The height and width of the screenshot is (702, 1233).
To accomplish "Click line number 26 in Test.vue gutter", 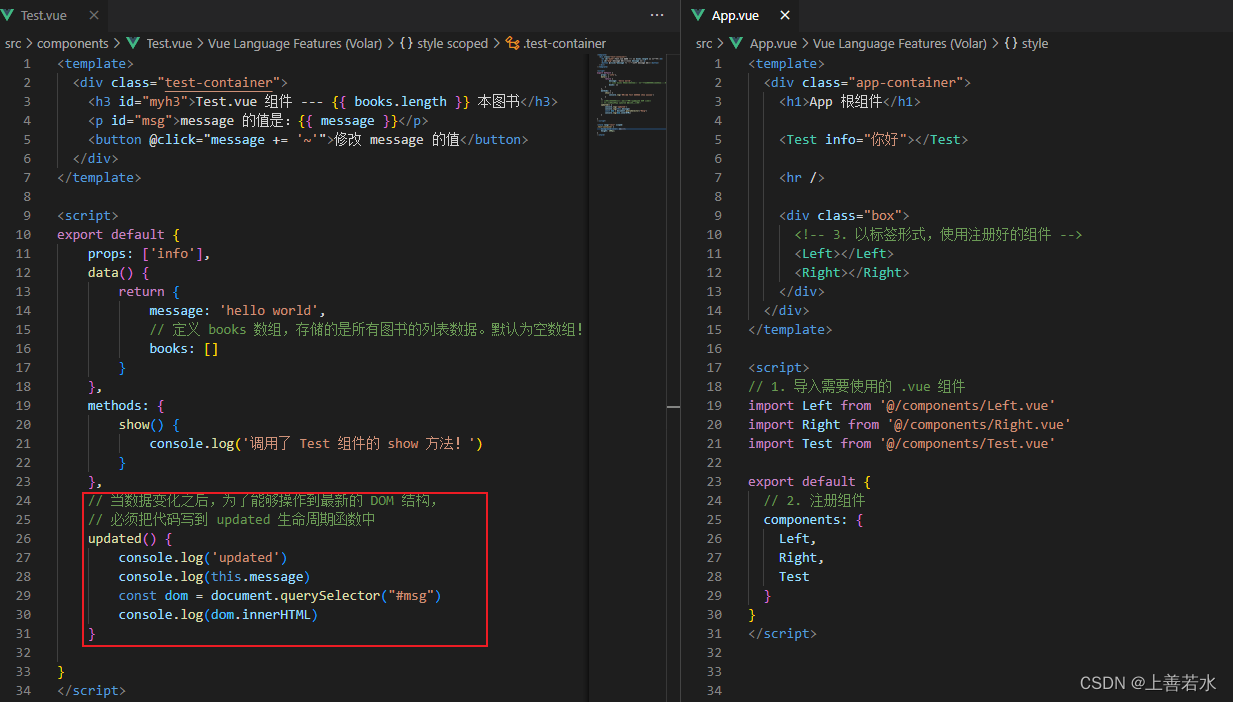I will tap(23, 538).
